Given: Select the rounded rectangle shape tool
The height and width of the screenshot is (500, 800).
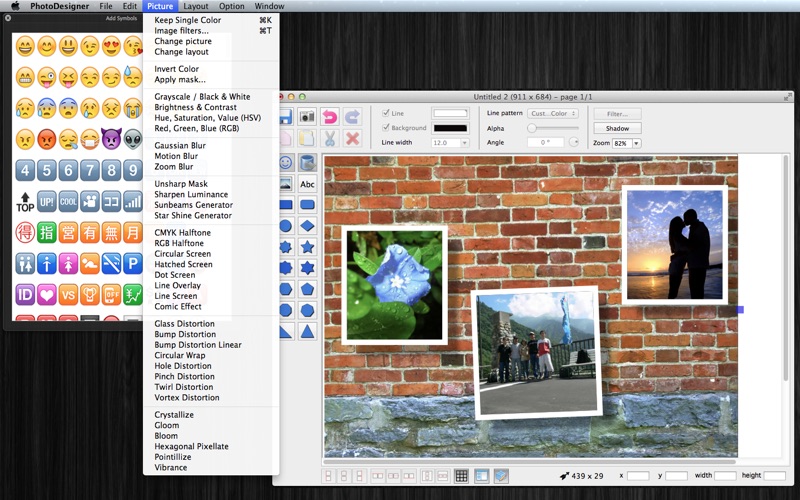Looking at the screenshot, I should point(307,205).
